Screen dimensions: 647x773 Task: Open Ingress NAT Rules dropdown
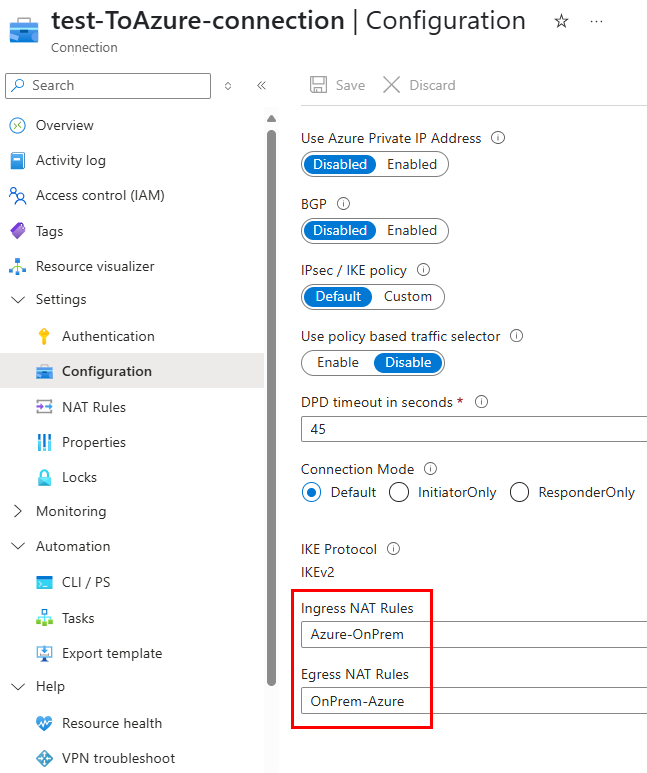[x=474, y=634]
